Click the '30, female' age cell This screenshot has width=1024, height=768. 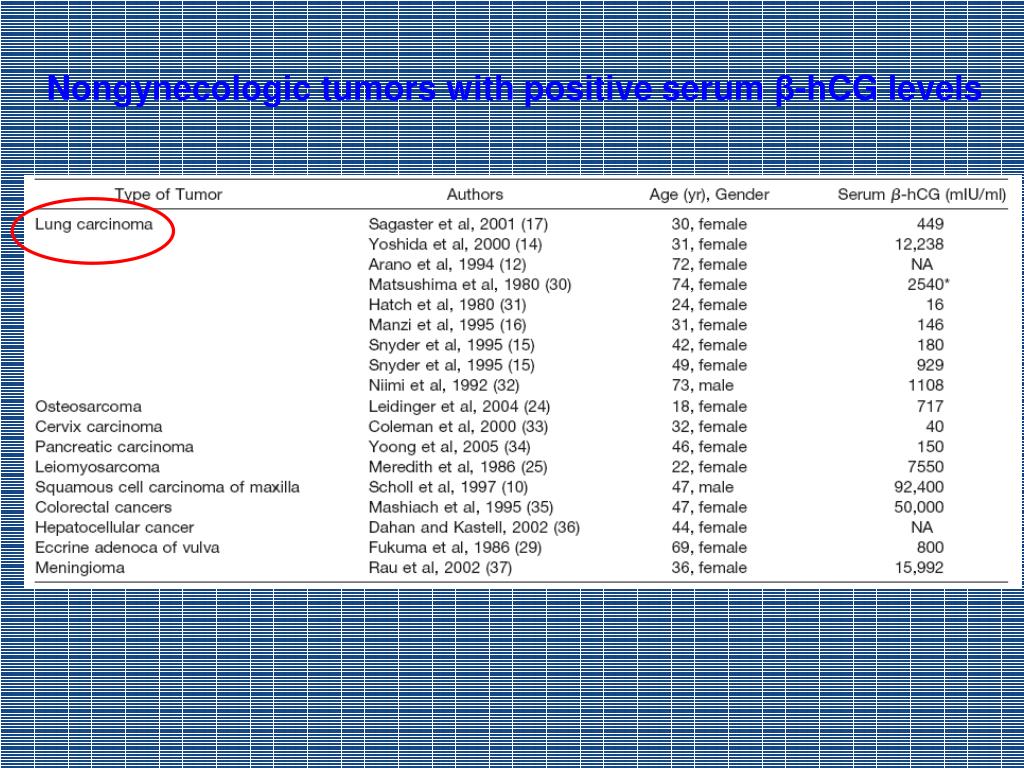click(x=709, y=225)
